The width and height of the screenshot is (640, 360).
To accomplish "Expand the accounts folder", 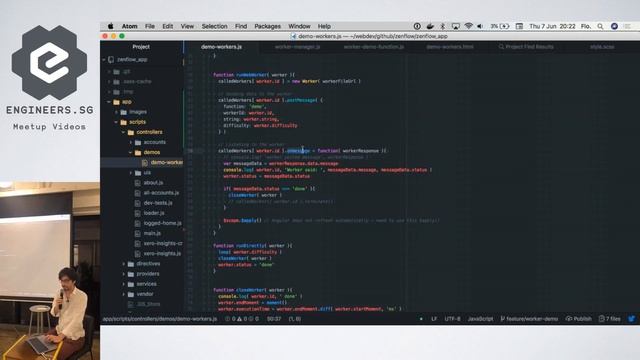I will [x=131, y=142].
